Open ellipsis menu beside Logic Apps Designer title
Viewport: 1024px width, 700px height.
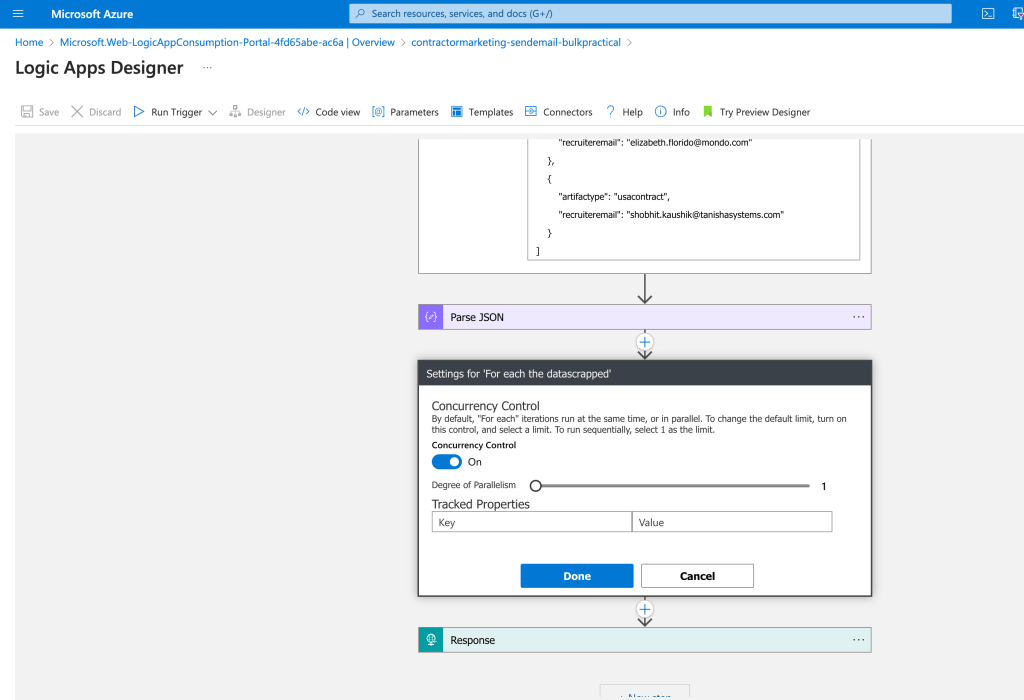pyautogui.click(x=207, y=68)
